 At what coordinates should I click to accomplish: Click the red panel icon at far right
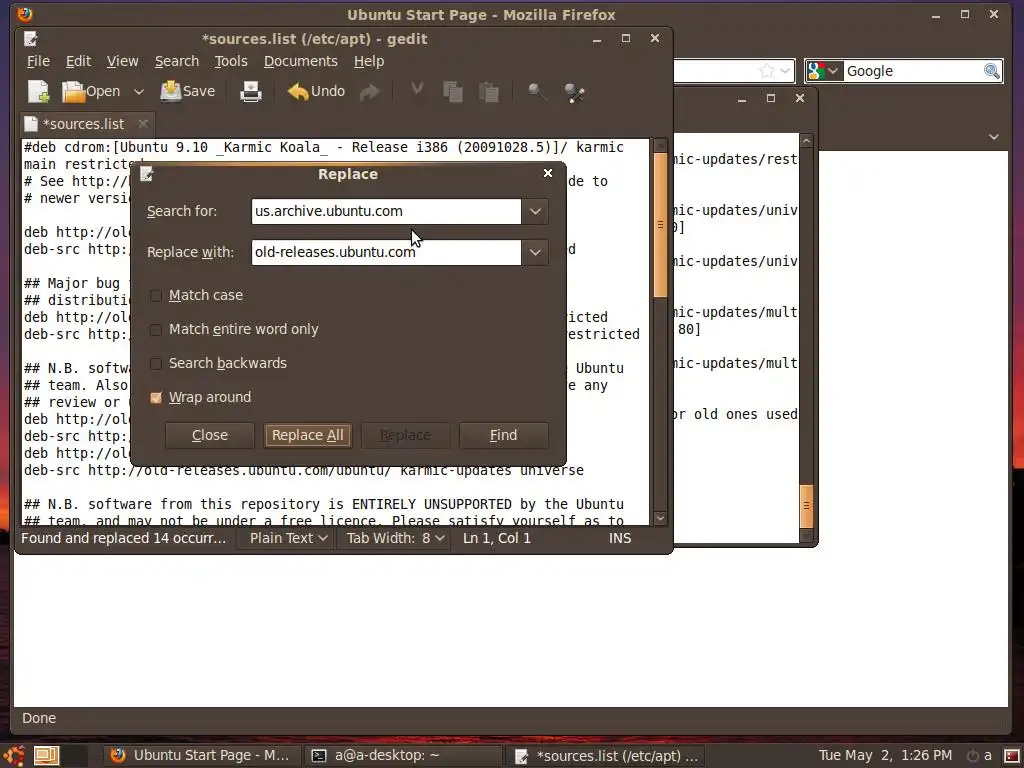1012,756
